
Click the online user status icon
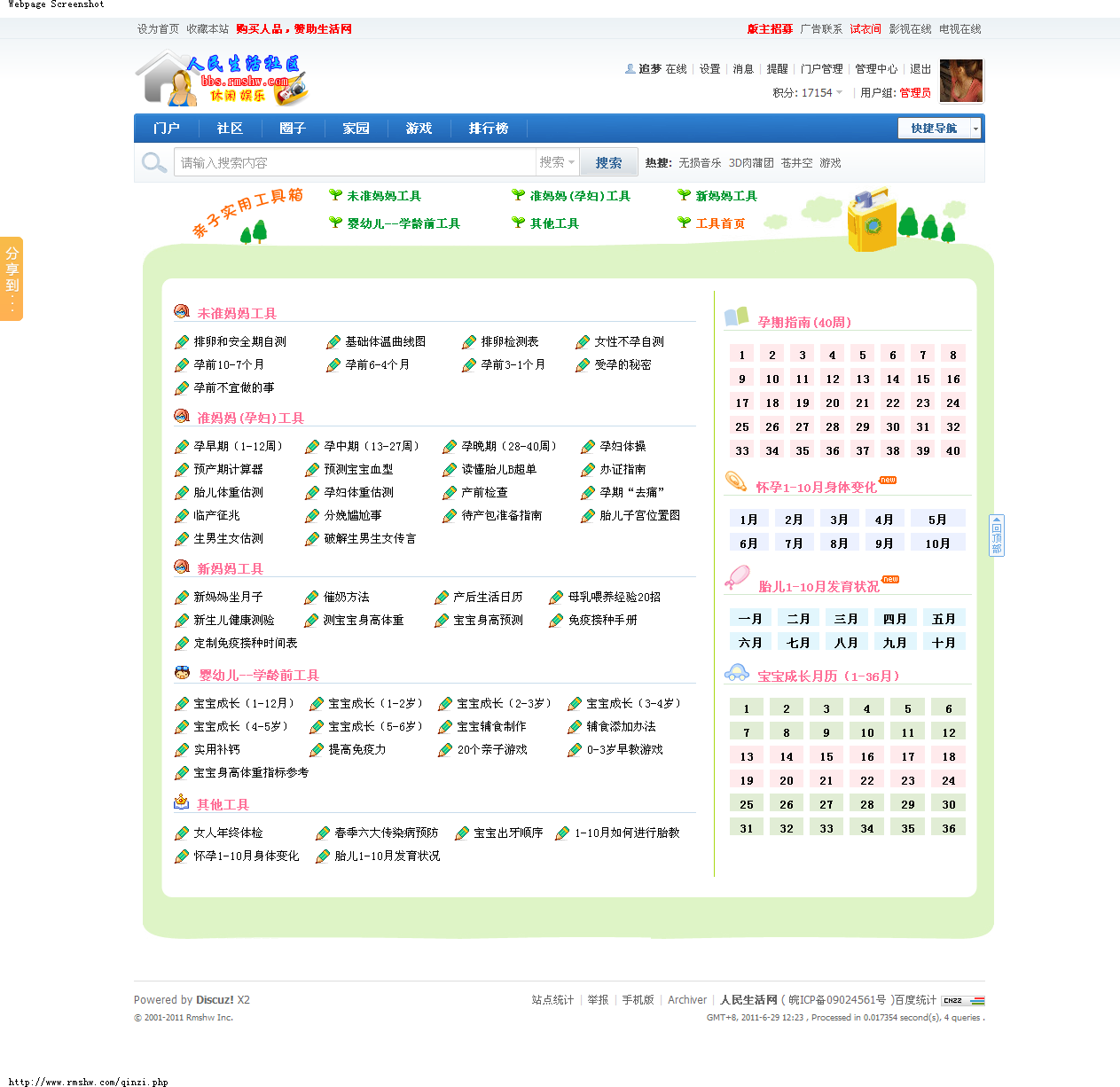coord(630,68)
